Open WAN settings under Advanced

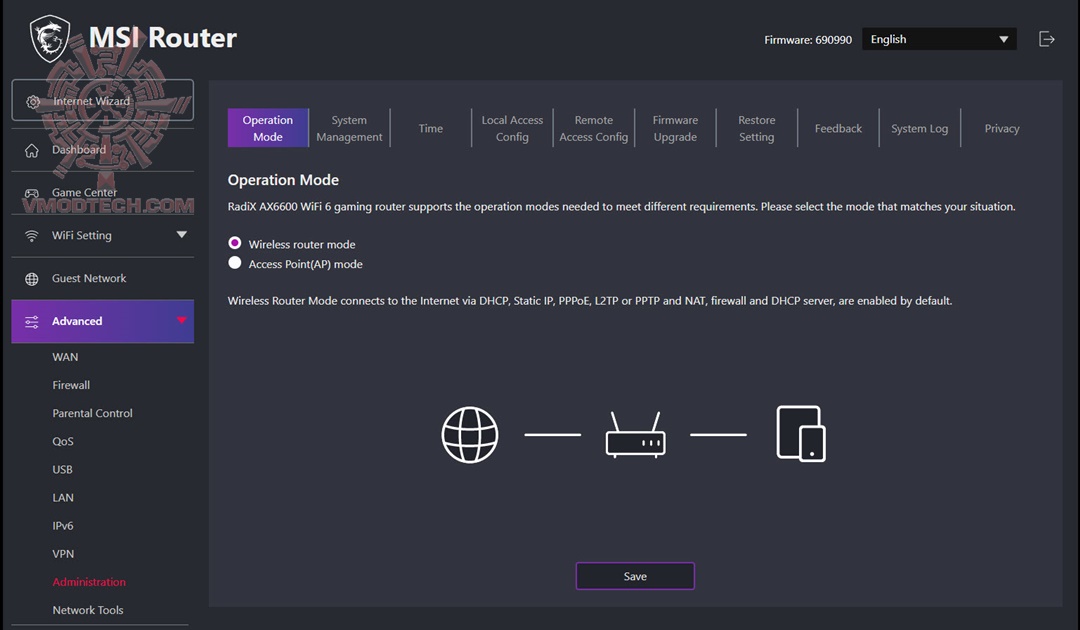[x=65, y=357]
